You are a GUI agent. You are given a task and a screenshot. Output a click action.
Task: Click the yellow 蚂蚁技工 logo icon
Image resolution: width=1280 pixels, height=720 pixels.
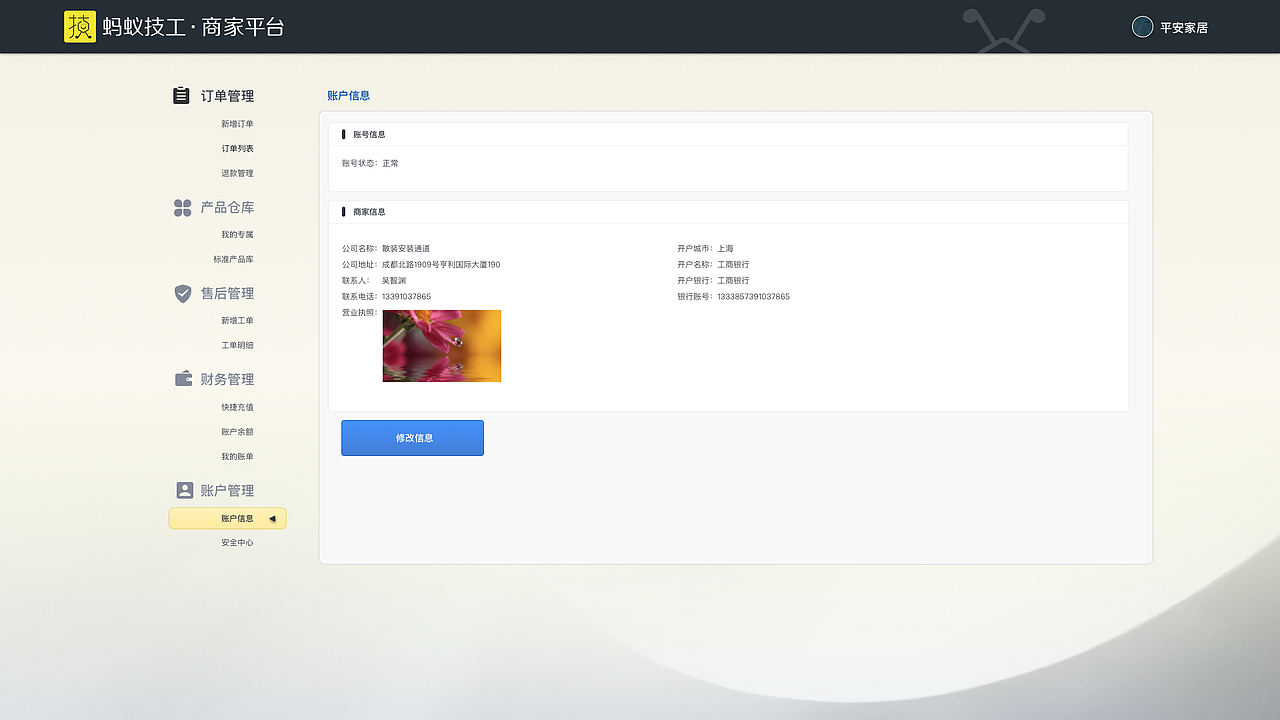tap(80, 27)
